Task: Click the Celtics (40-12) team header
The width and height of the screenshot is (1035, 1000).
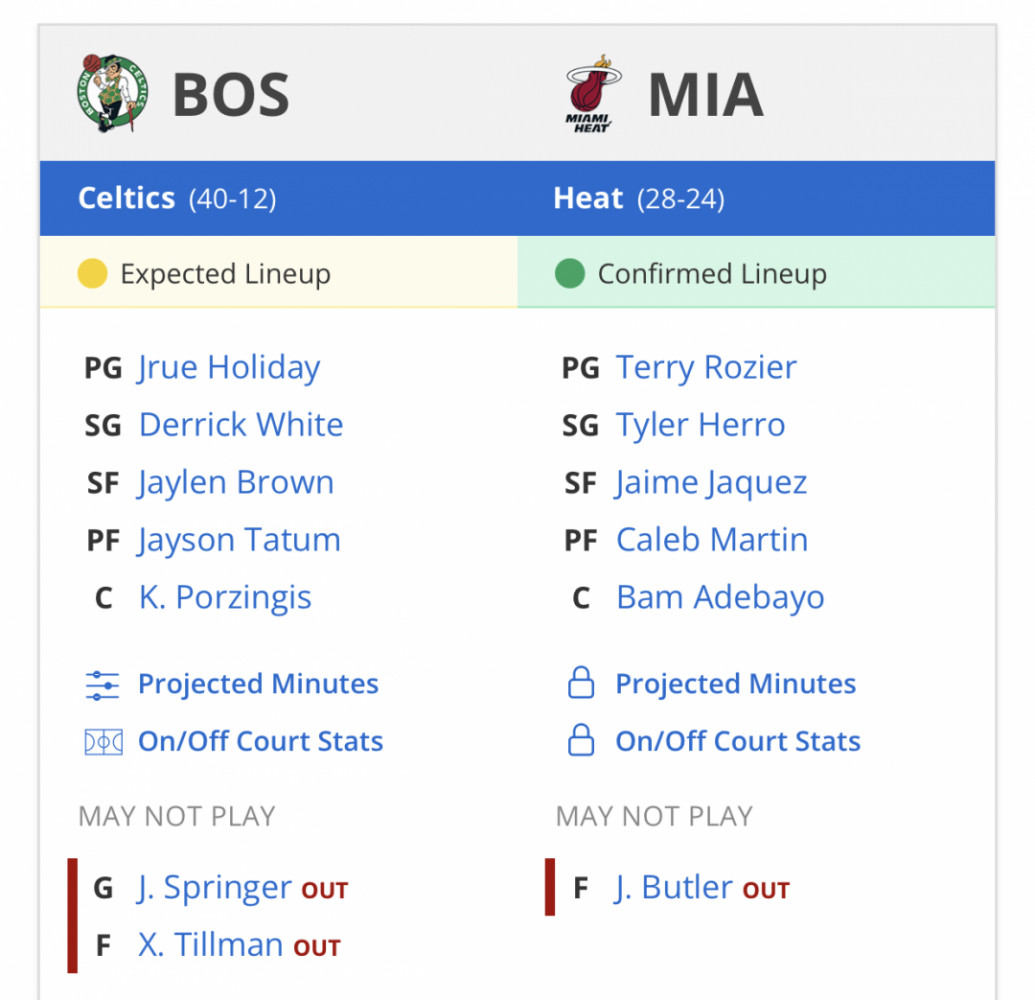Action: (177, 198)
